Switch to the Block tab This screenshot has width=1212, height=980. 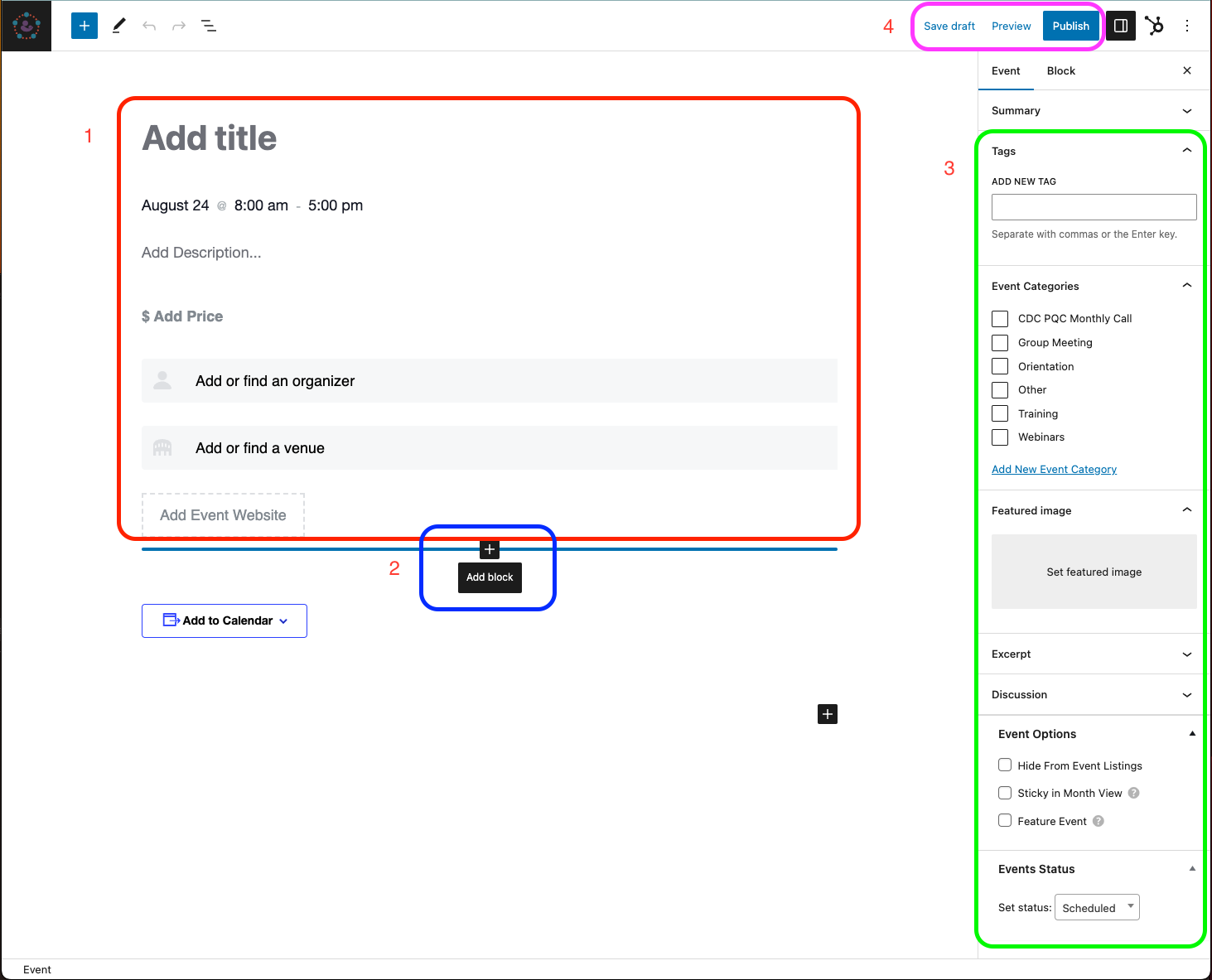coord(1060,71)
